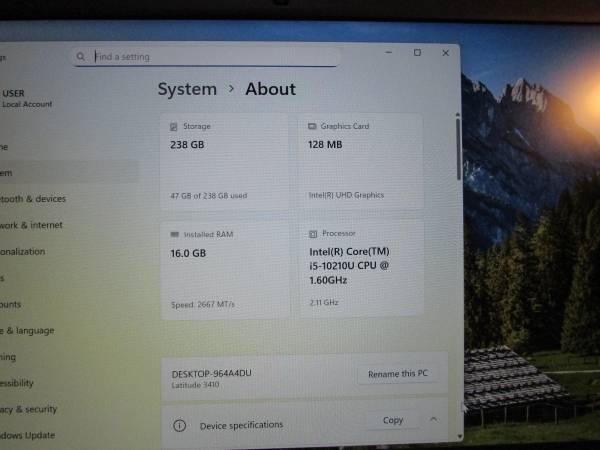
Task: Click the Device specifications info icon
Action: pyautogui.click(x=179, y=425)
